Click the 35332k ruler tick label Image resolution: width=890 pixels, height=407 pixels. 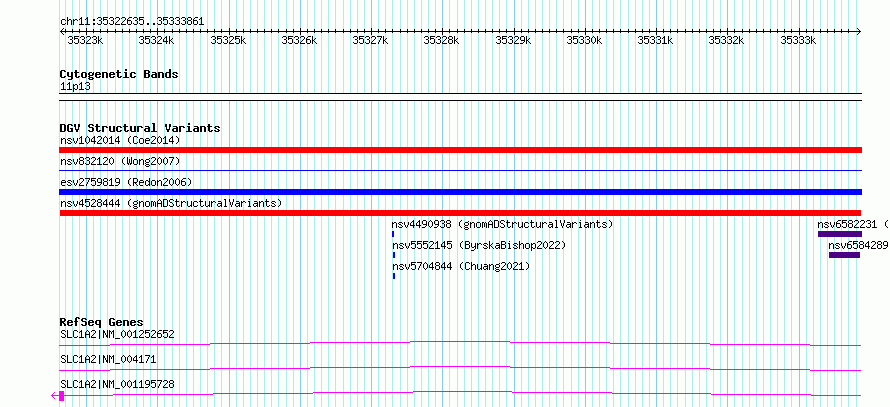726,40
